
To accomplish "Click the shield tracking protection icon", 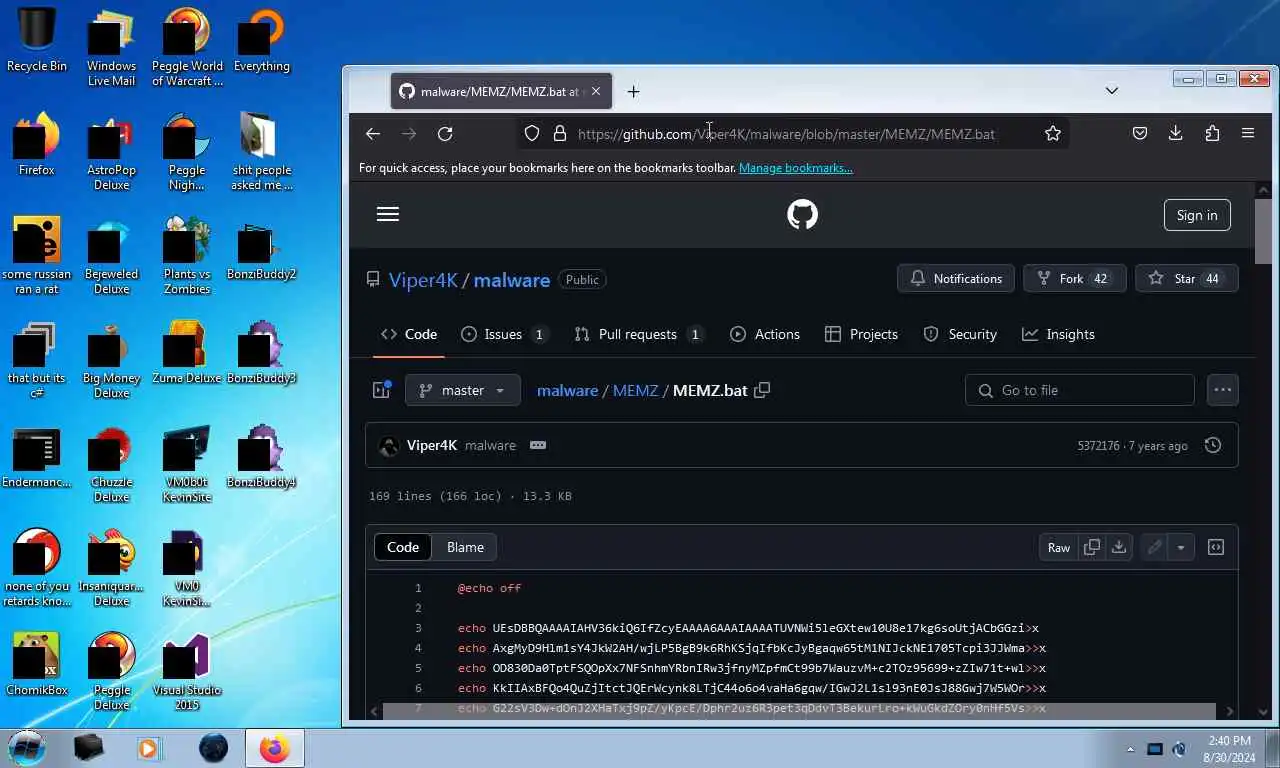I will [x=532, y=133].
